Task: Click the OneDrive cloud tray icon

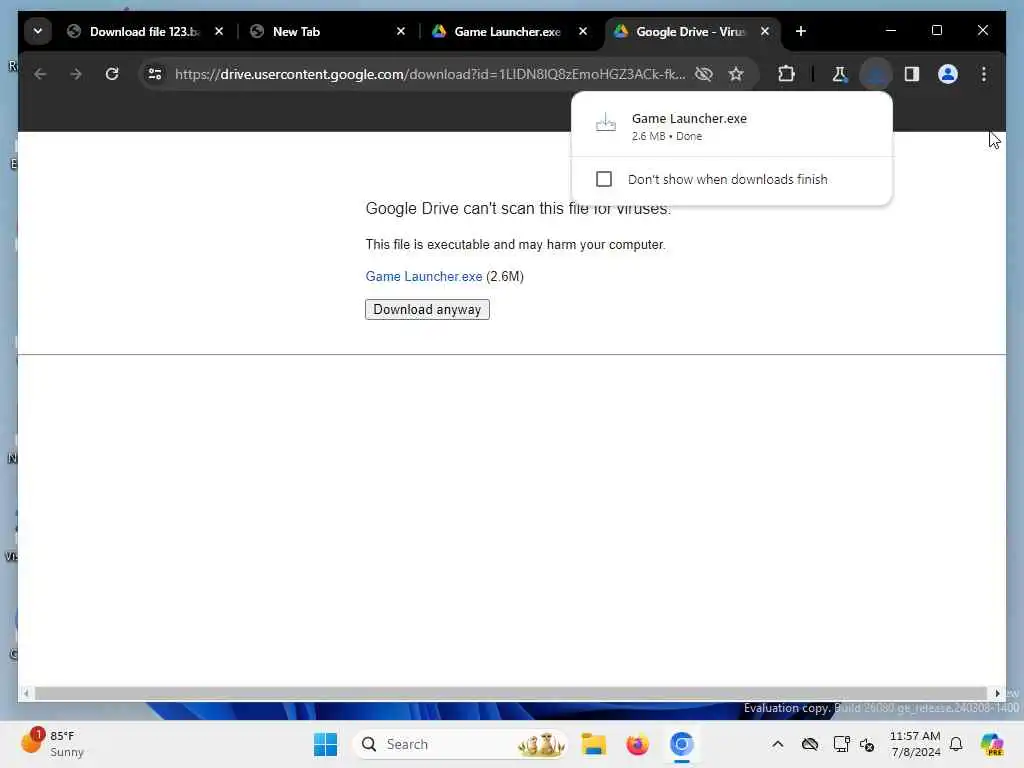Action: click(810, 744)
